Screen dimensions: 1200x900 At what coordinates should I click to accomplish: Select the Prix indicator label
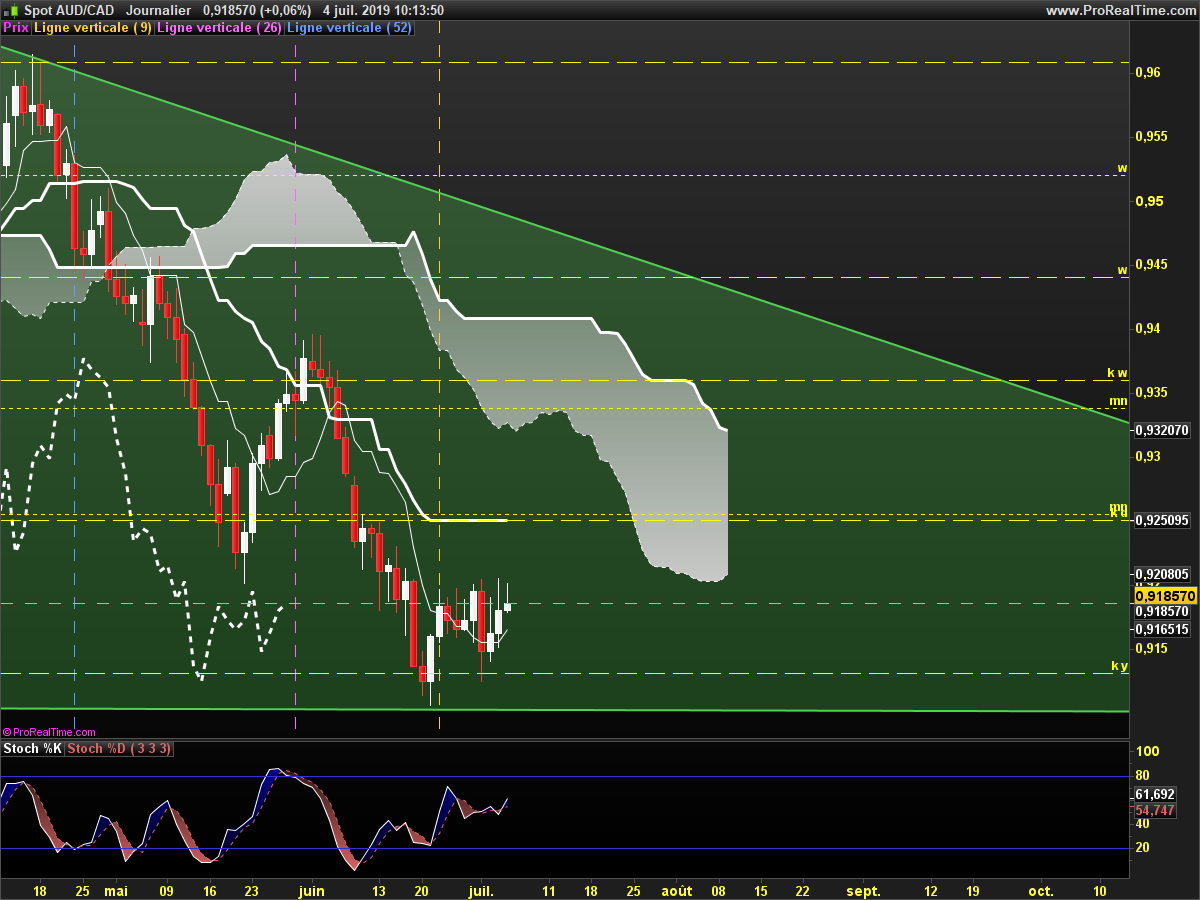pos(16,28)
